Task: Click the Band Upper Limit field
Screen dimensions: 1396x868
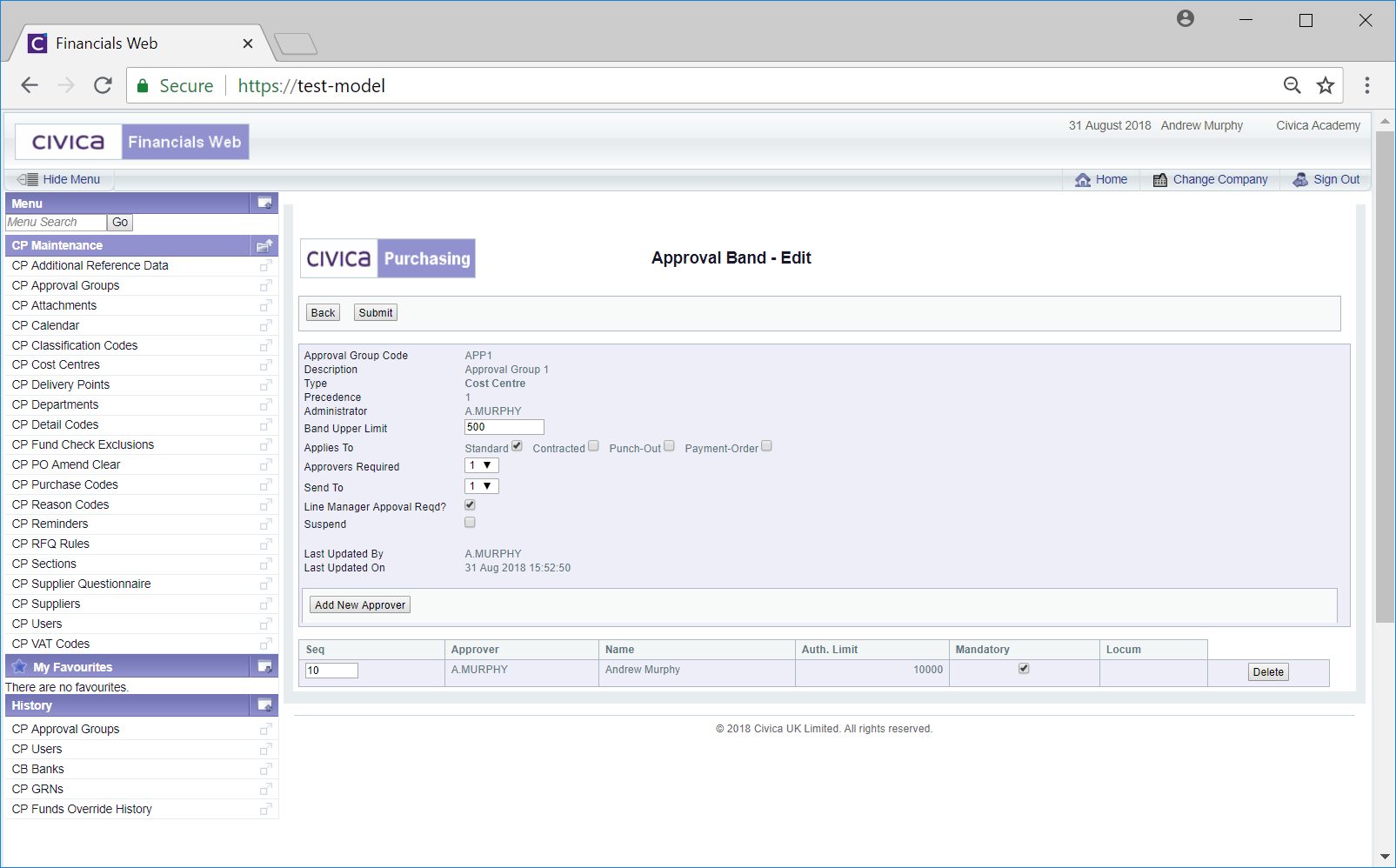Action: point(504,427)
